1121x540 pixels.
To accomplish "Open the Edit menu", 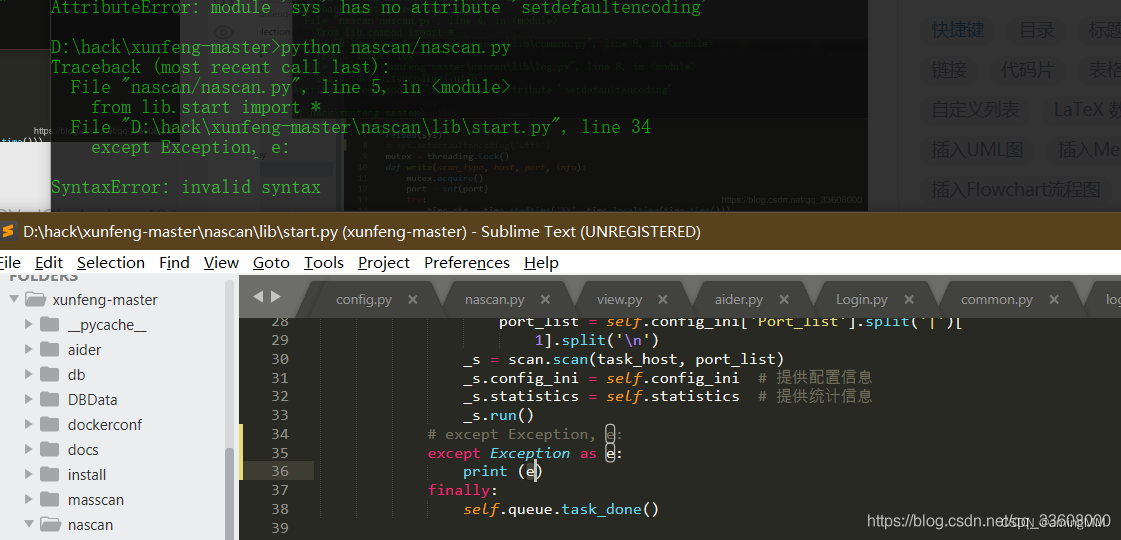I will (x=49, y=262).
